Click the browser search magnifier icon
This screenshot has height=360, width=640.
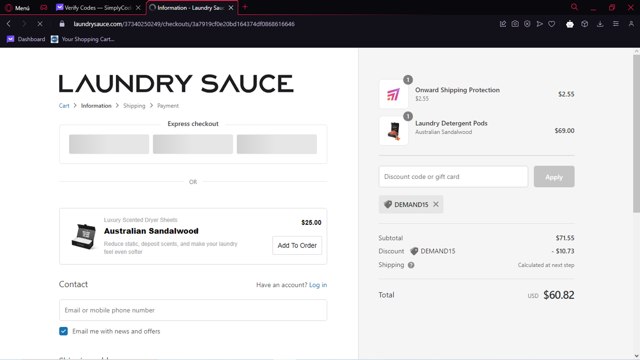574,7
